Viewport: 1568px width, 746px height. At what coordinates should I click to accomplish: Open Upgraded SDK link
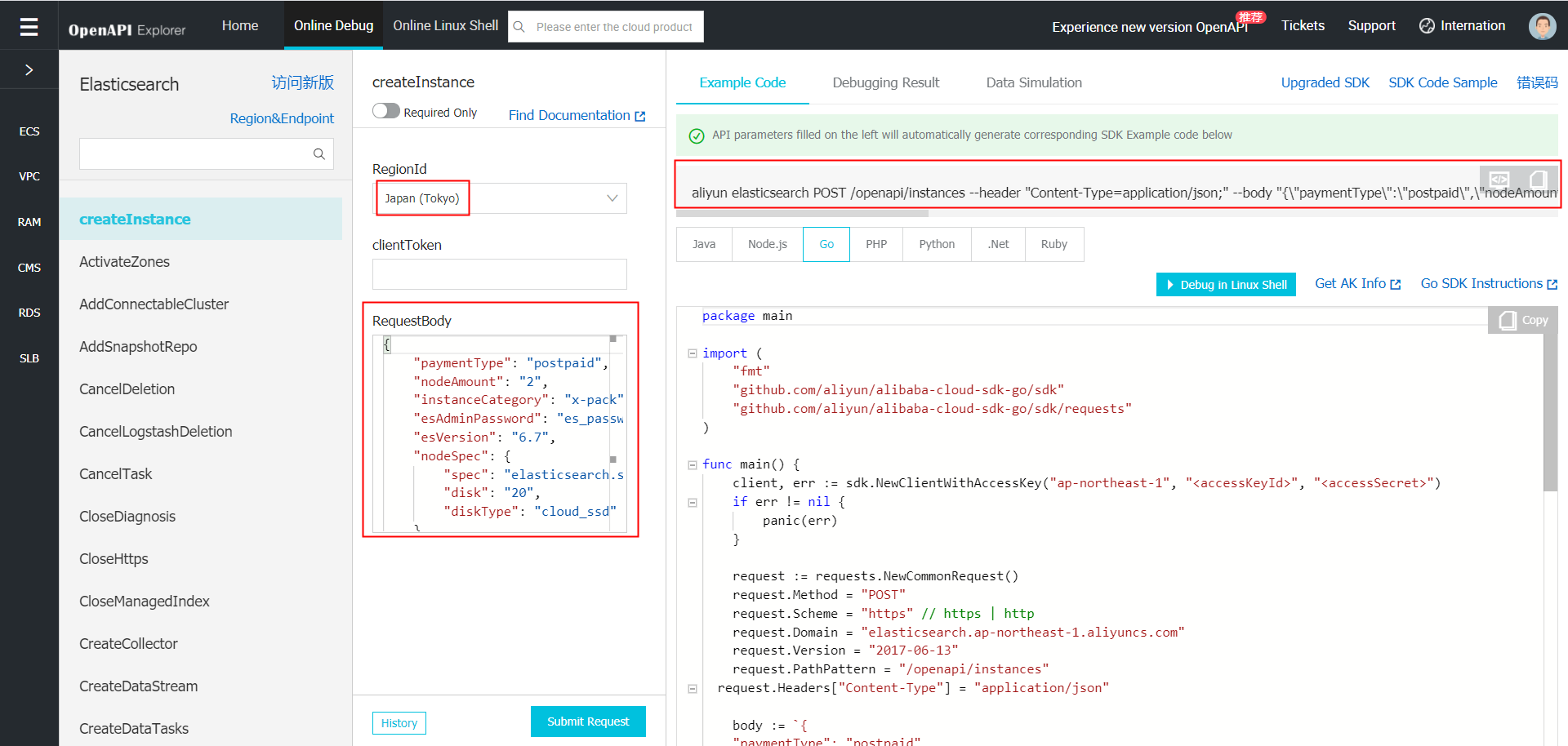tap(1325, 82)
